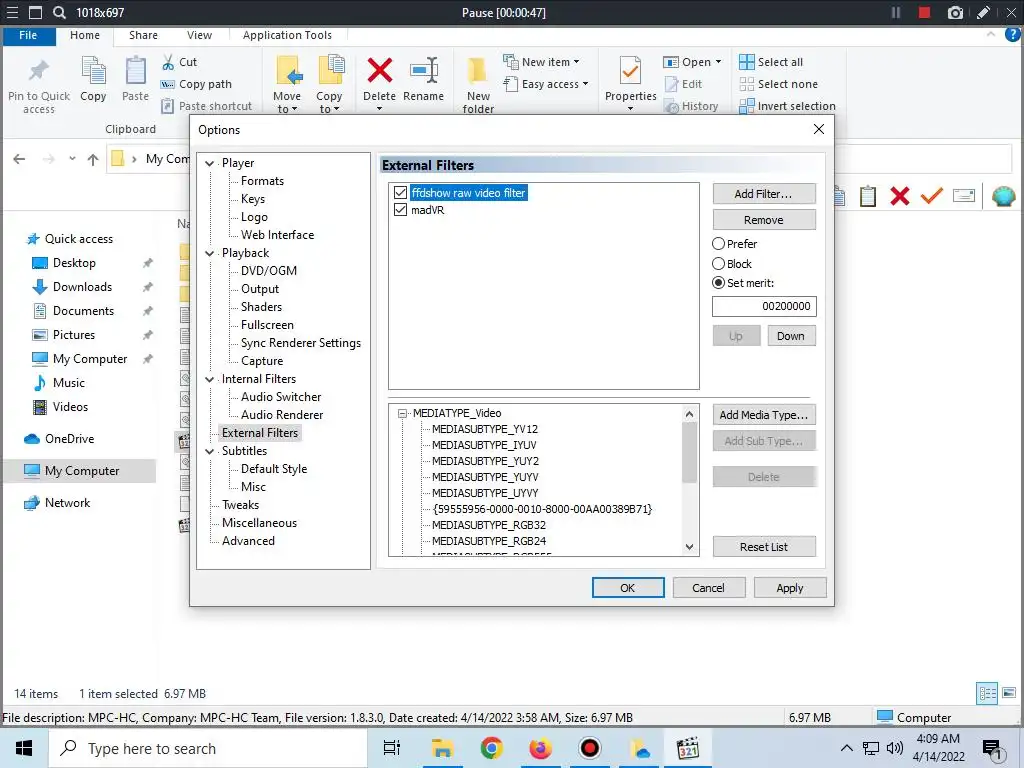This screenshot has height=768, width=1024.
Task: Click Invert selection in the ribbon
Action: [x=787, y=106]
